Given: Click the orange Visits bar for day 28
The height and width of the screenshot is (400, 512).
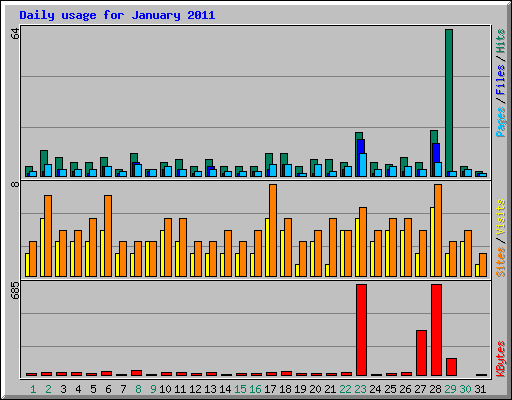Looking at the screenshot, I should point(438,230).
